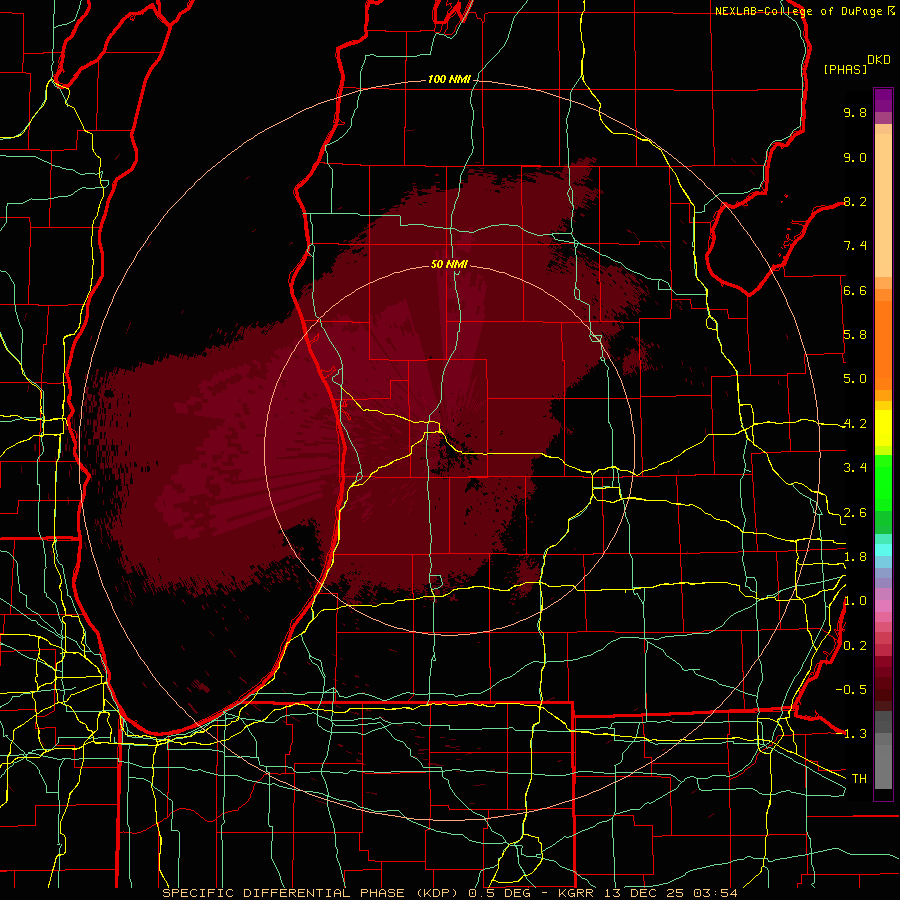Click the 8.2 scale value

pyautogui.click(x=855, y=201)
